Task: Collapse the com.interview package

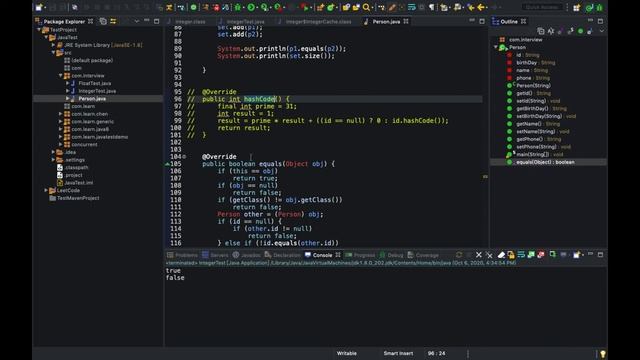Action: pyautogui.click(x=61, y=76)
